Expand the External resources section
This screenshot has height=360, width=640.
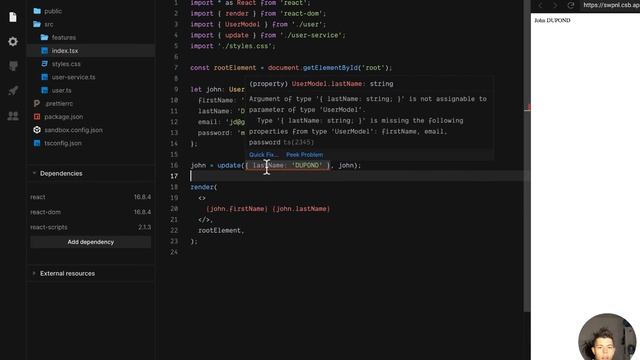click(91, 273)
